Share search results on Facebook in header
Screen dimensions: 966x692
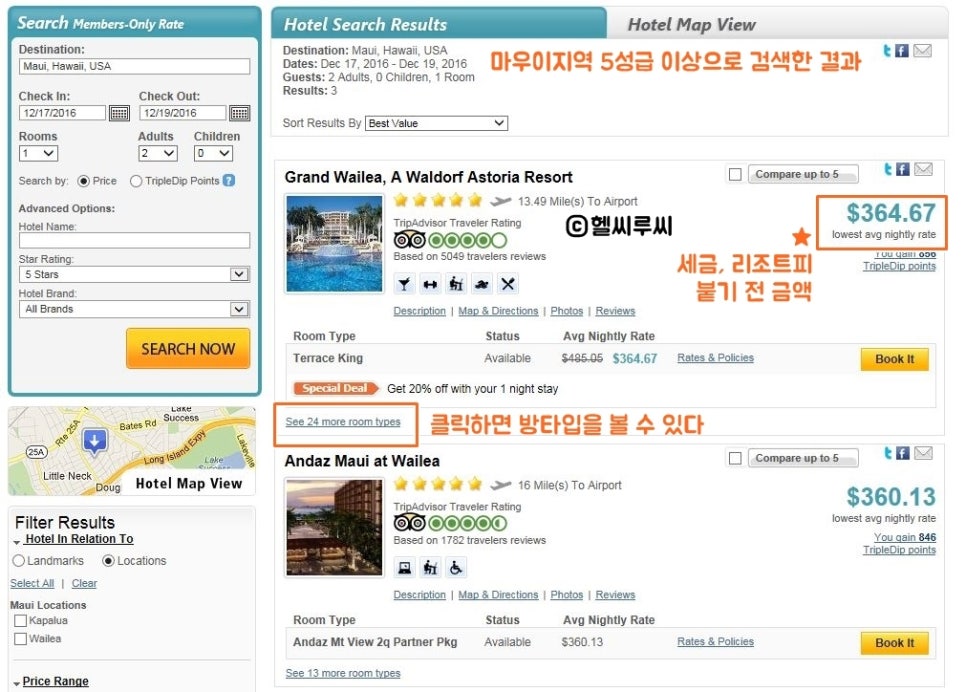pyautogui.click(x=902, y=51)
